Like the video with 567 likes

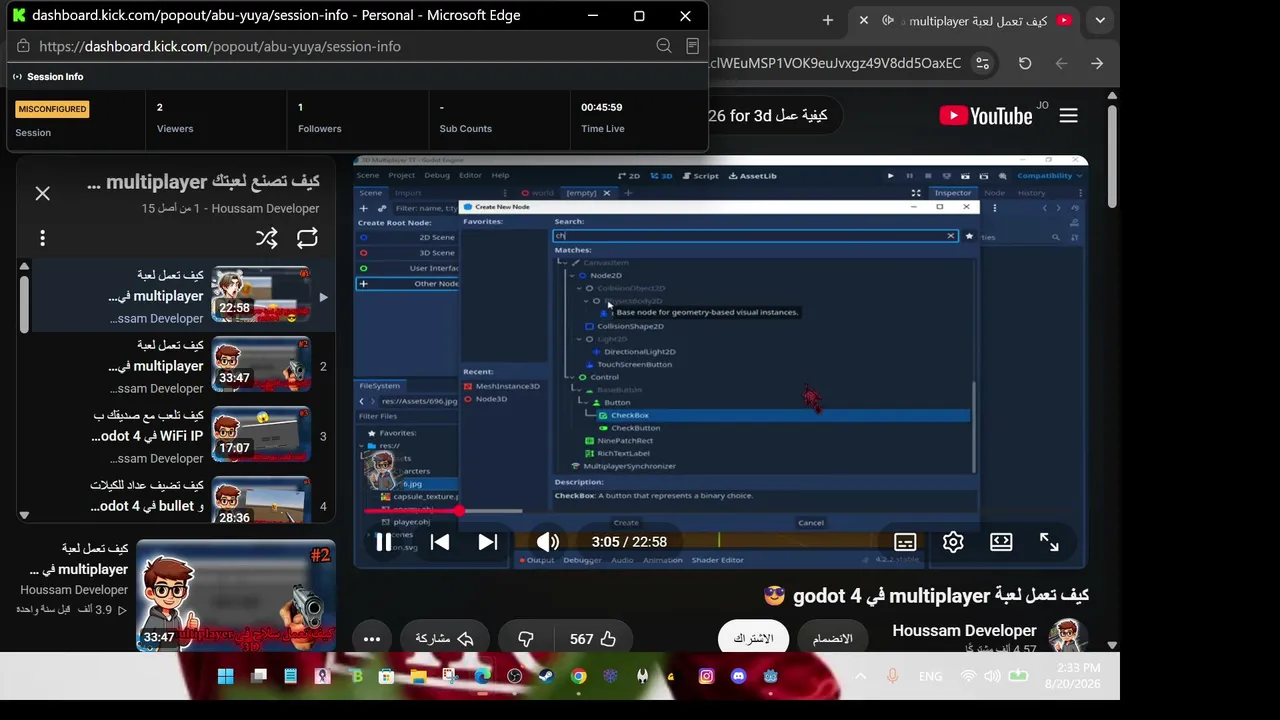(x=594, y=639)
